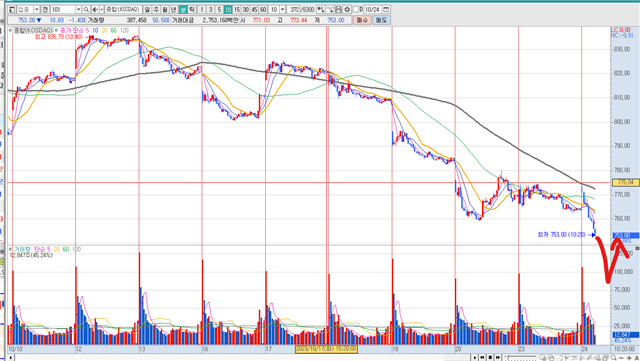Select the 3-minute interval button

pyautogui.click(x=211, y=9)
